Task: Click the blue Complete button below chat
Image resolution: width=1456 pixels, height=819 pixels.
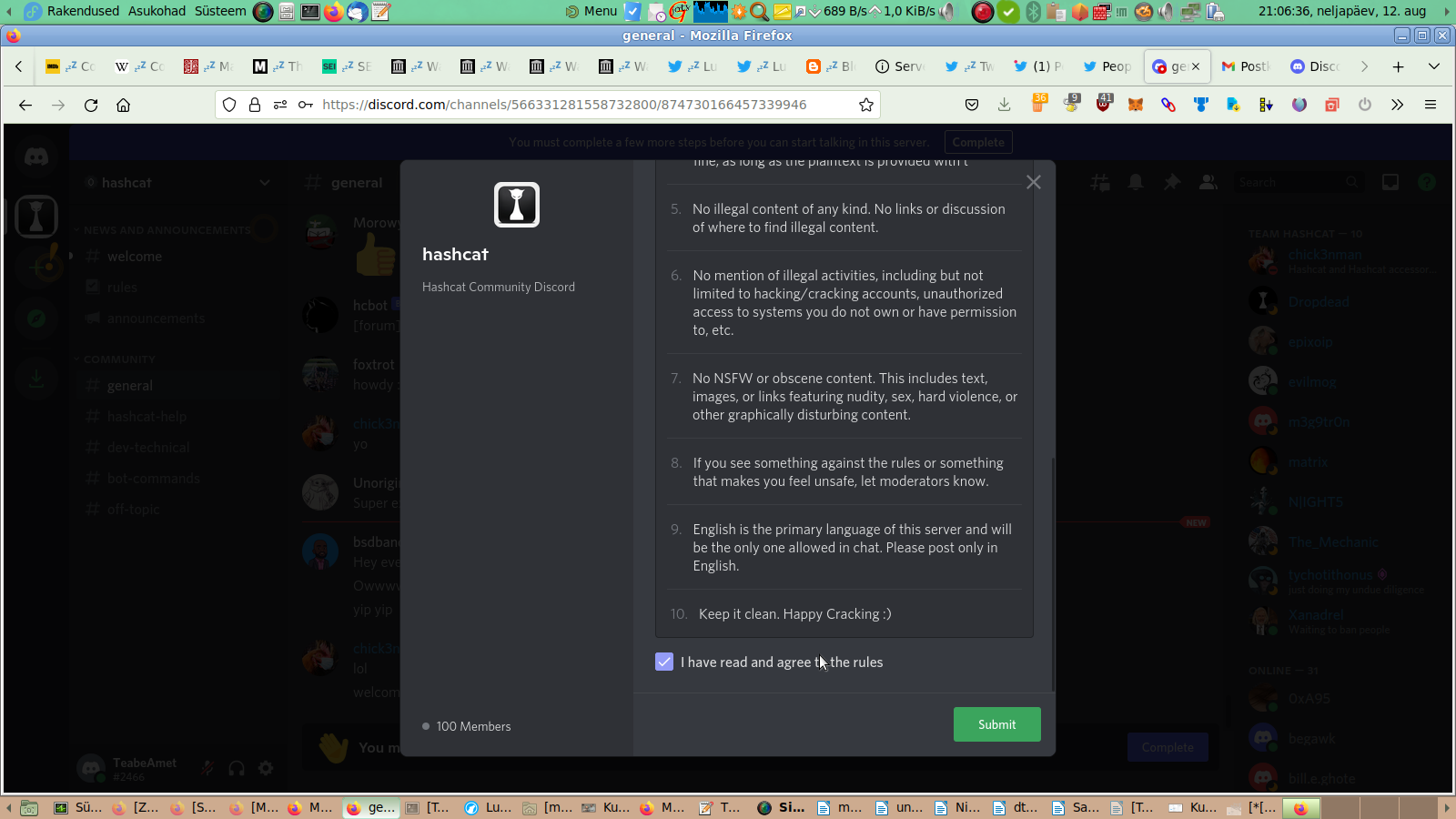Action: pyautogui.click(x=1168, y=747)
